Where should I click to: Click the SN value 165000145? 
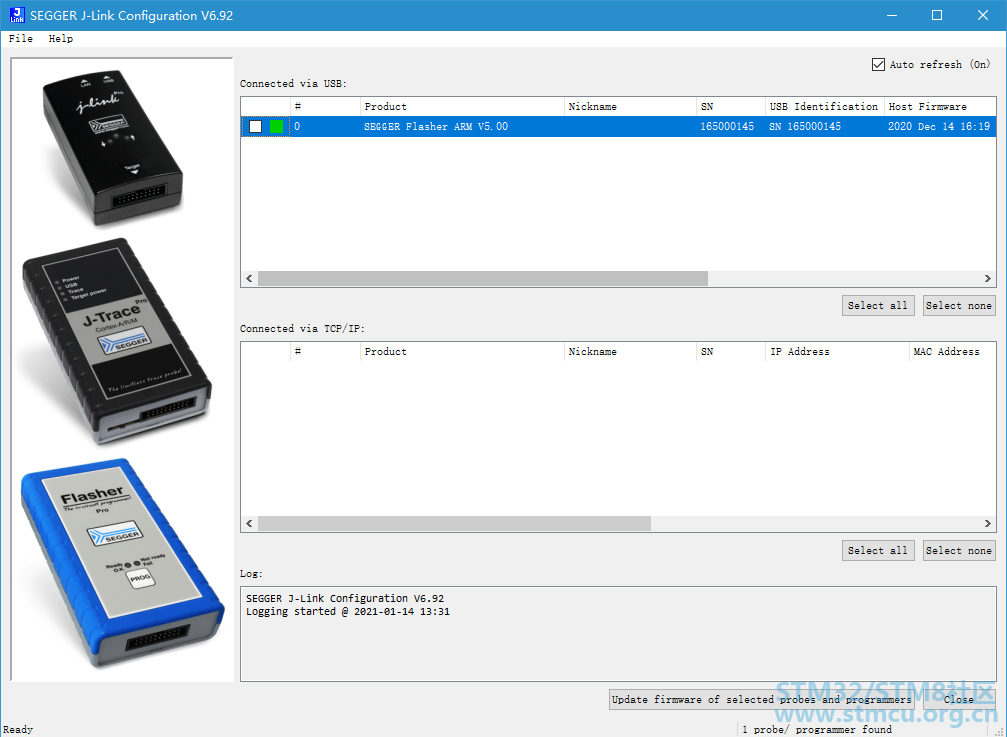coord(727,126)
